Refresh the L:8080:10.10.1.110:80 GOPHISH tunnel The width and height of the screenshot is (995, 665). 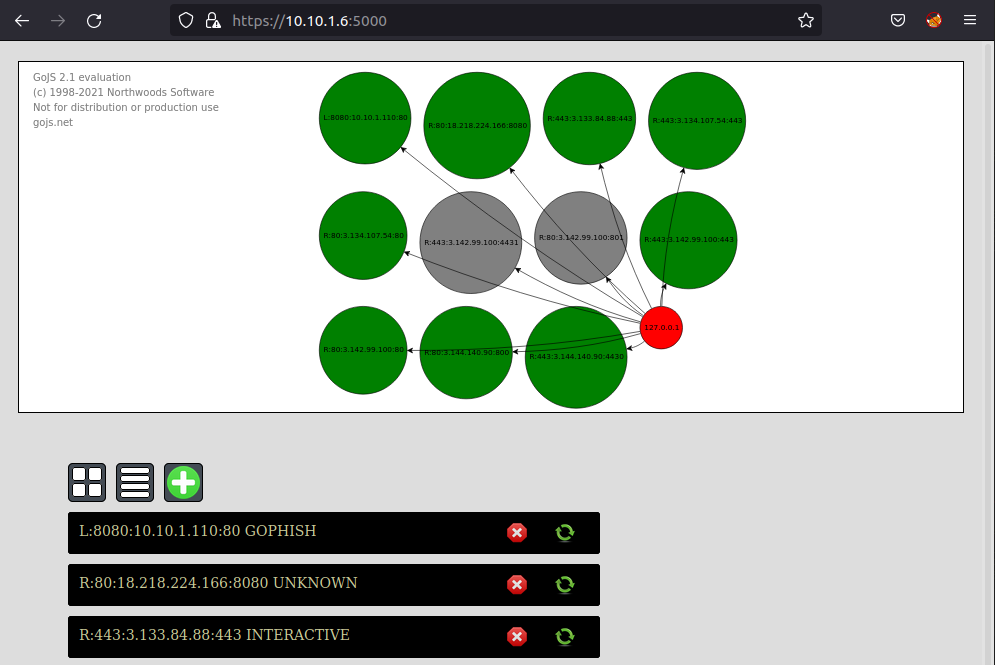coord(565,532)
